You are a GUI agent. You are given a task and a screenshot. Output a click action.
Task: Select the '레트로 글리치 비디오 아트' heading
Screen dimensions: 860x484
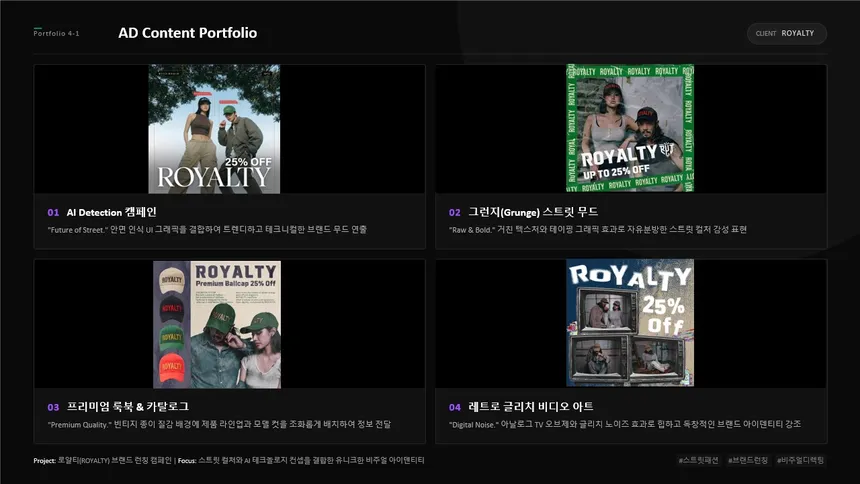click(530, 407)
